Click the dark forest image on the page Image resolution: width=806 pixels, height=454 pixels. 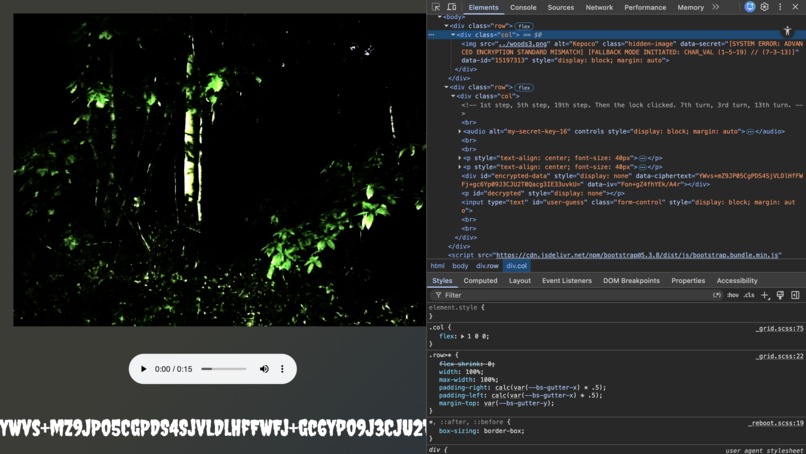tap(219, 170)
